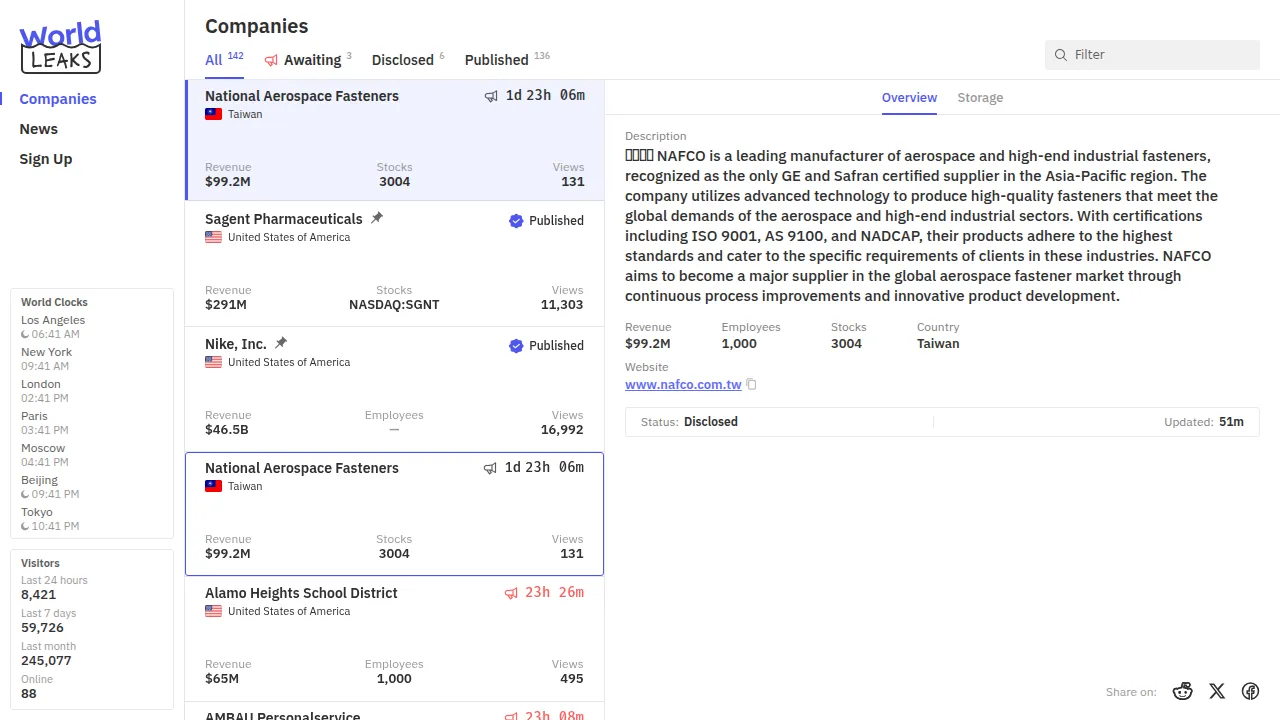Image resolution: width=1280 pixels, height=720 pixels.
Task: Click the red megaphone icon on Alamo Heights
Action: [x=511, y=593]
